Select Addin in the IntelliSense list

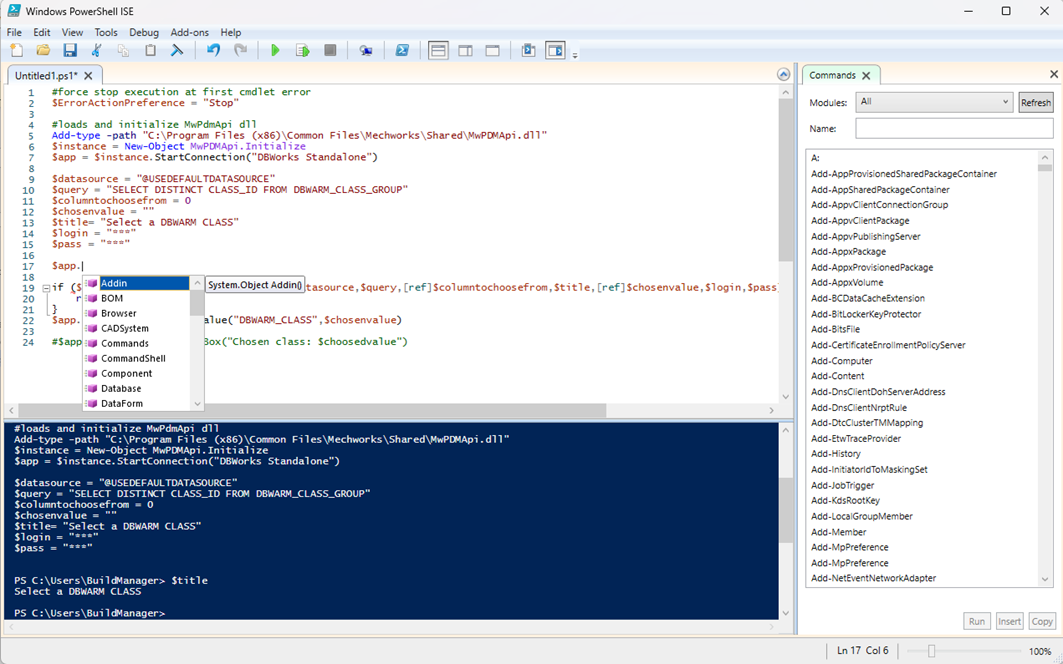pyautogui.click(x=136, y=284)
